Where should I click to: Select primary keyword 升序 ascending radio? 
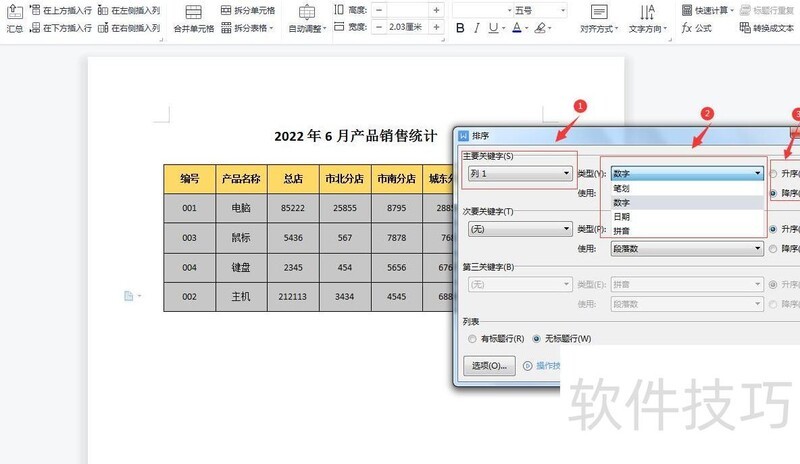(x=773, y=174)
